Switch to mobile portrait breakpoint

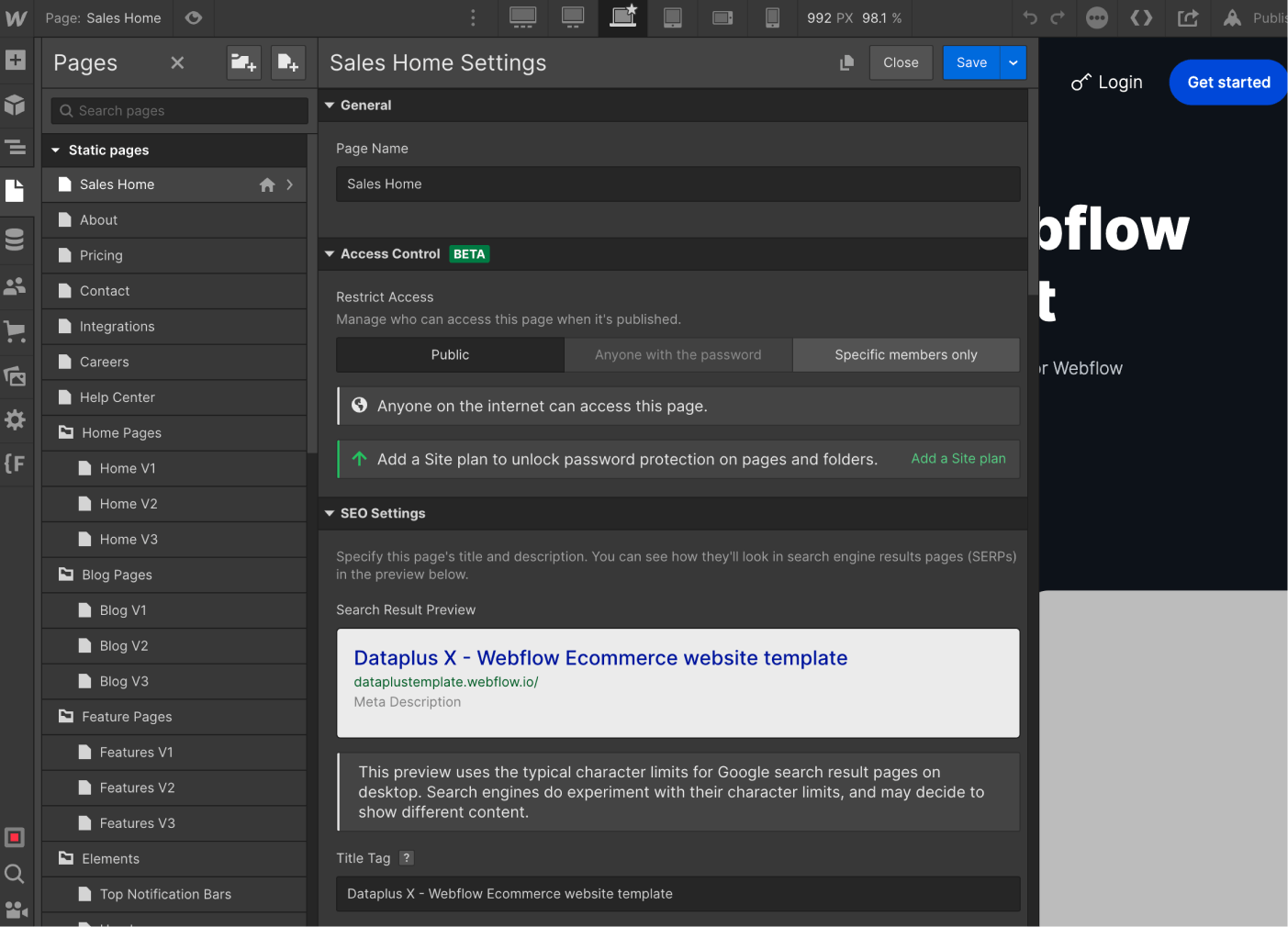772,17
